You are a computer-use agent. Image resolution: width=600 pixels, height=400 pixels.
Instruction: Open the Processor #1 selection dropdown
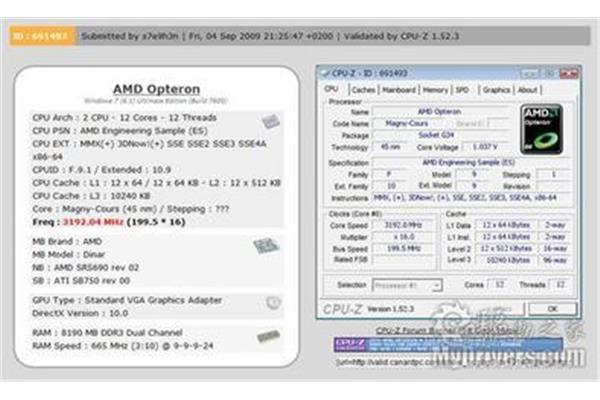point(407,286)
